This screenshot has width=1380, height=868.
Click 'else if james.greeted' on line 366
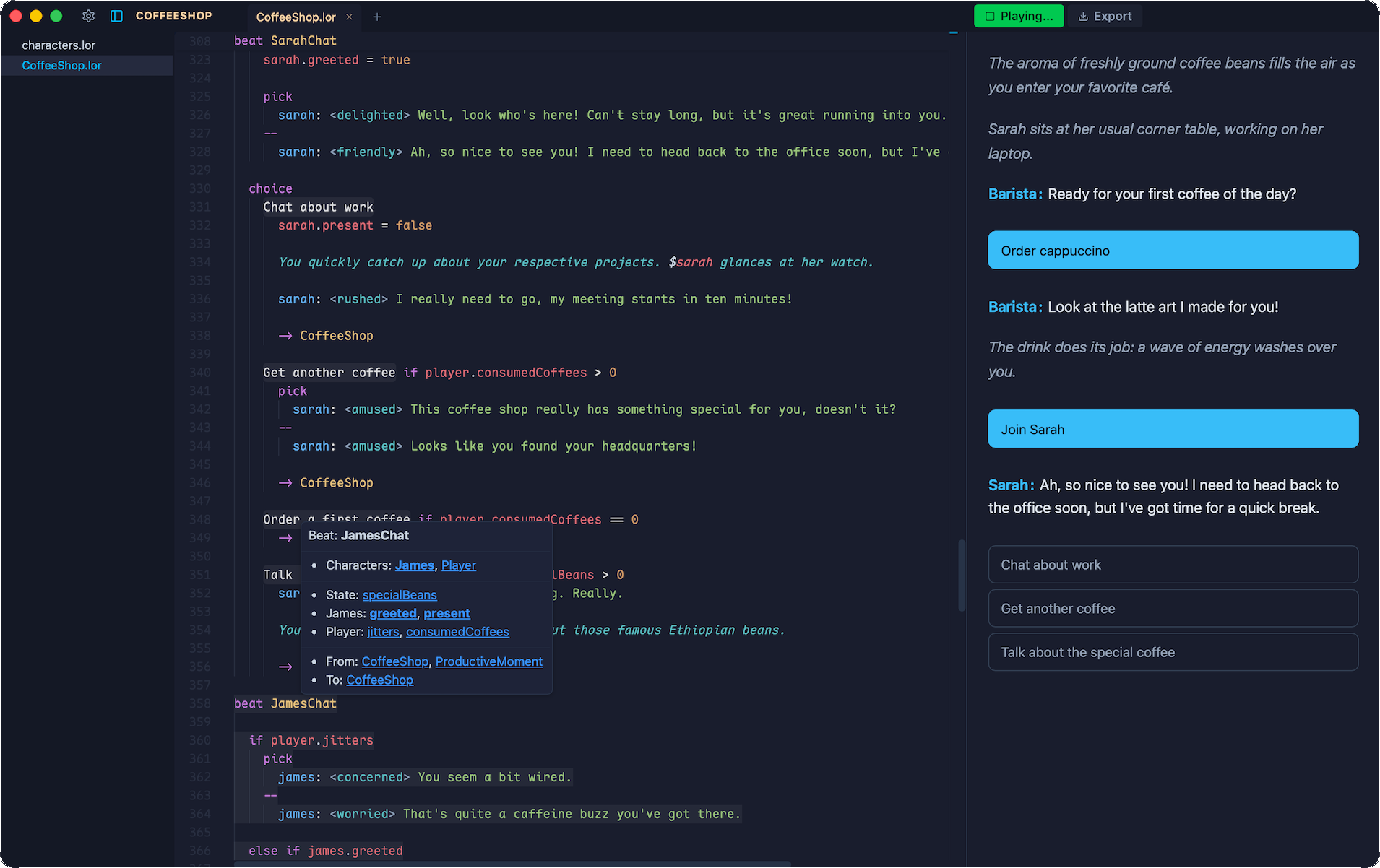(326, 851)
